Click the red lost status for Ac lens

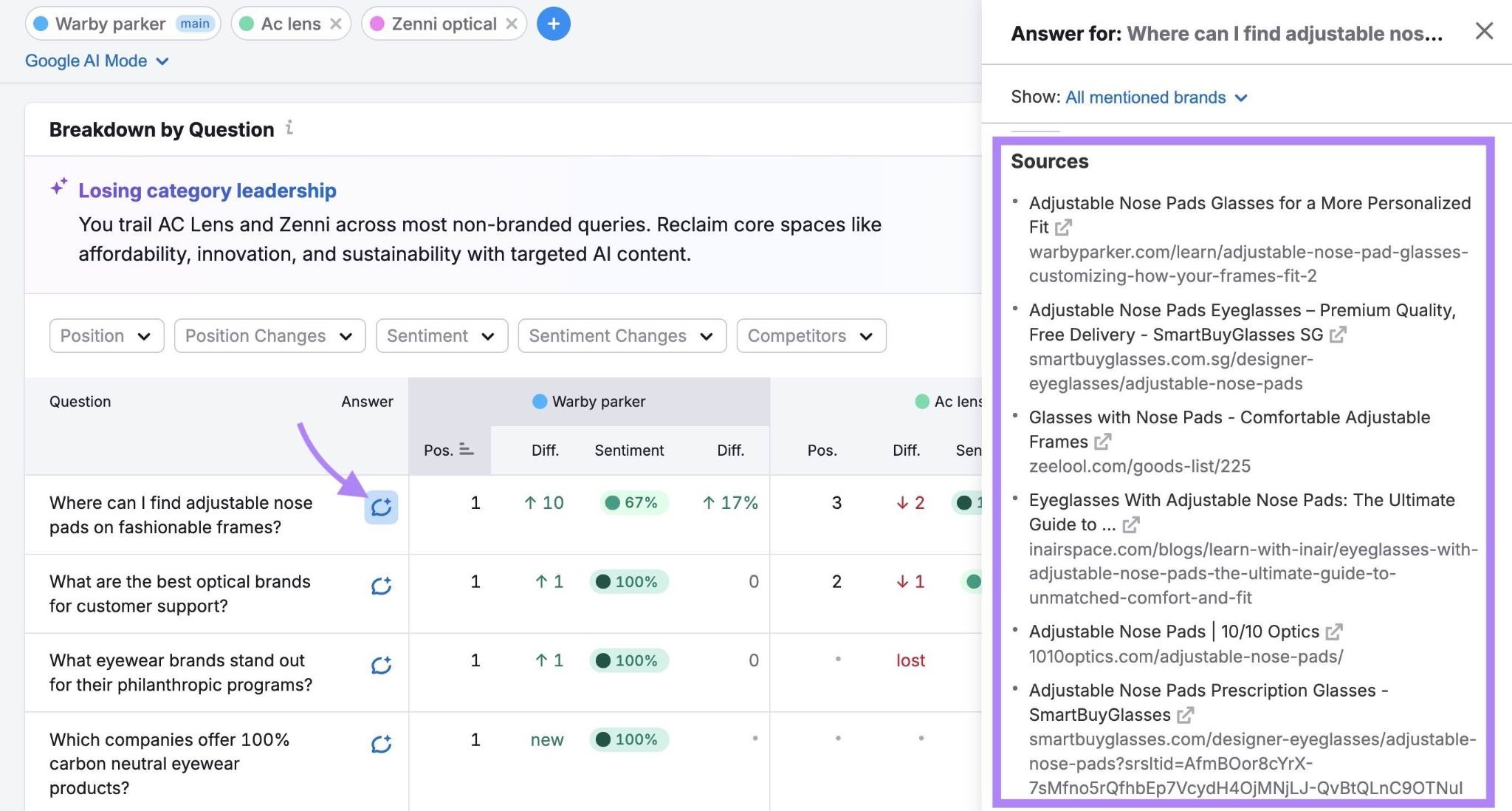[x=910, y=660]
